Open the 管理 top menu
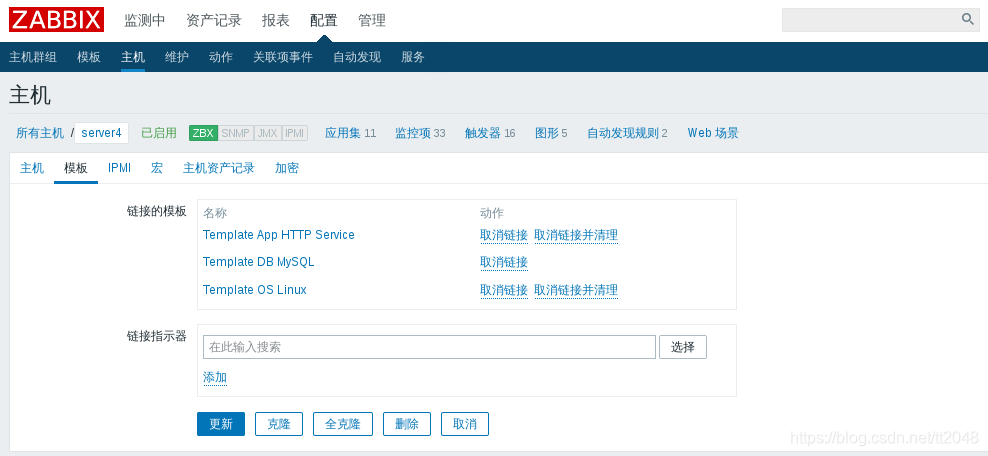 coord(372,20)
